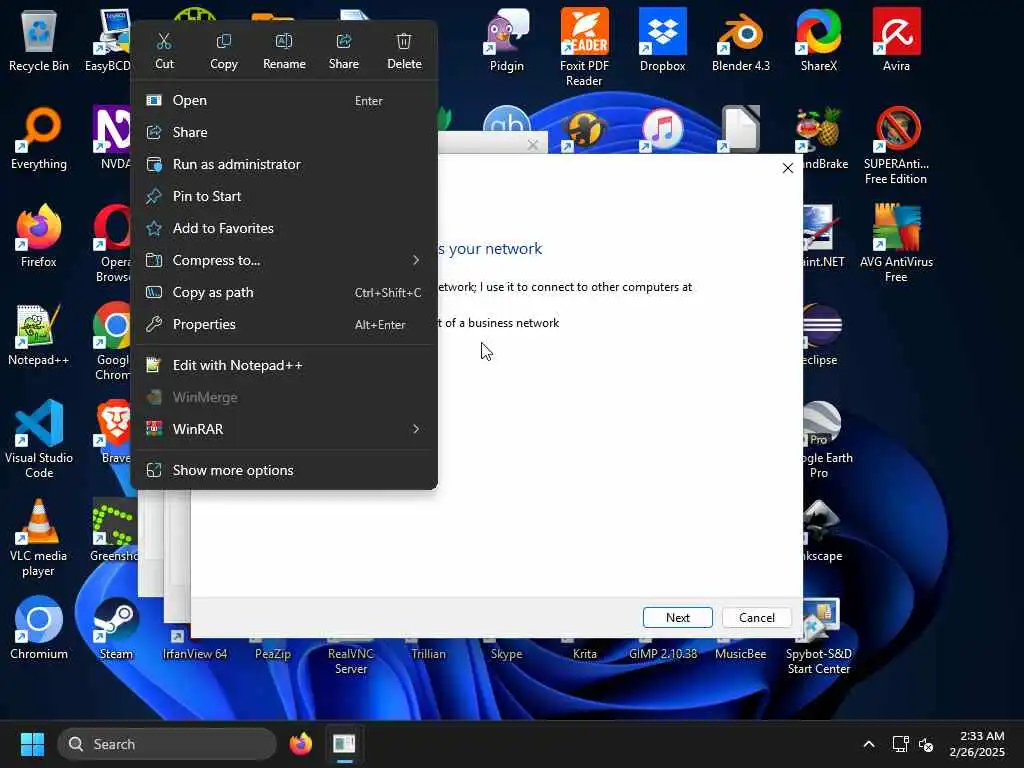Click the active window taskbar icon
This screenshot has height=768, width=1024.
coord(344,744)
